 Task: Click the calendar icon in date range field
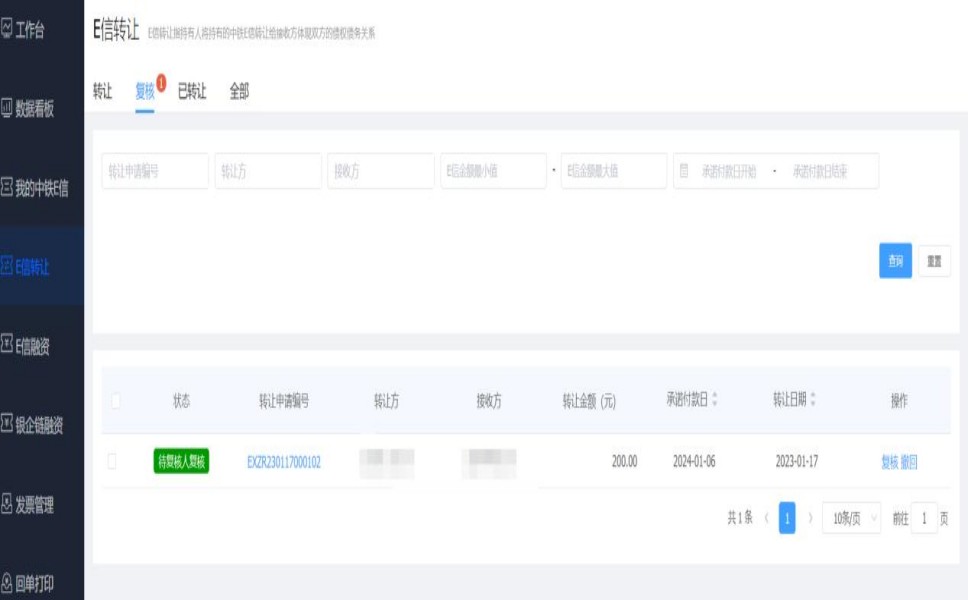click(x=684, y=171)
